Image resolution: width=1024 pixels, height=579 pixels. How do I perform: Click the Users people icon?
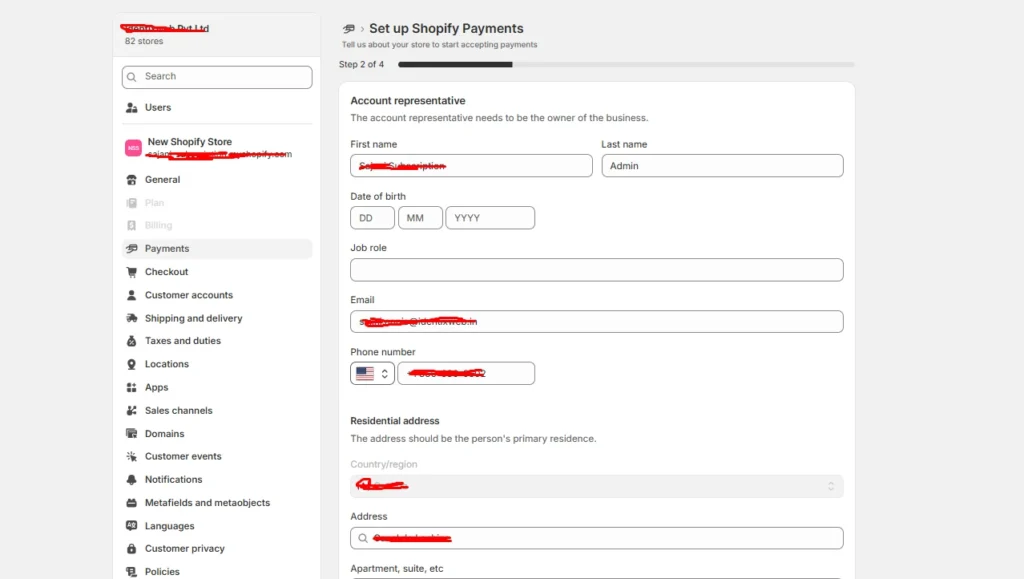131,108
